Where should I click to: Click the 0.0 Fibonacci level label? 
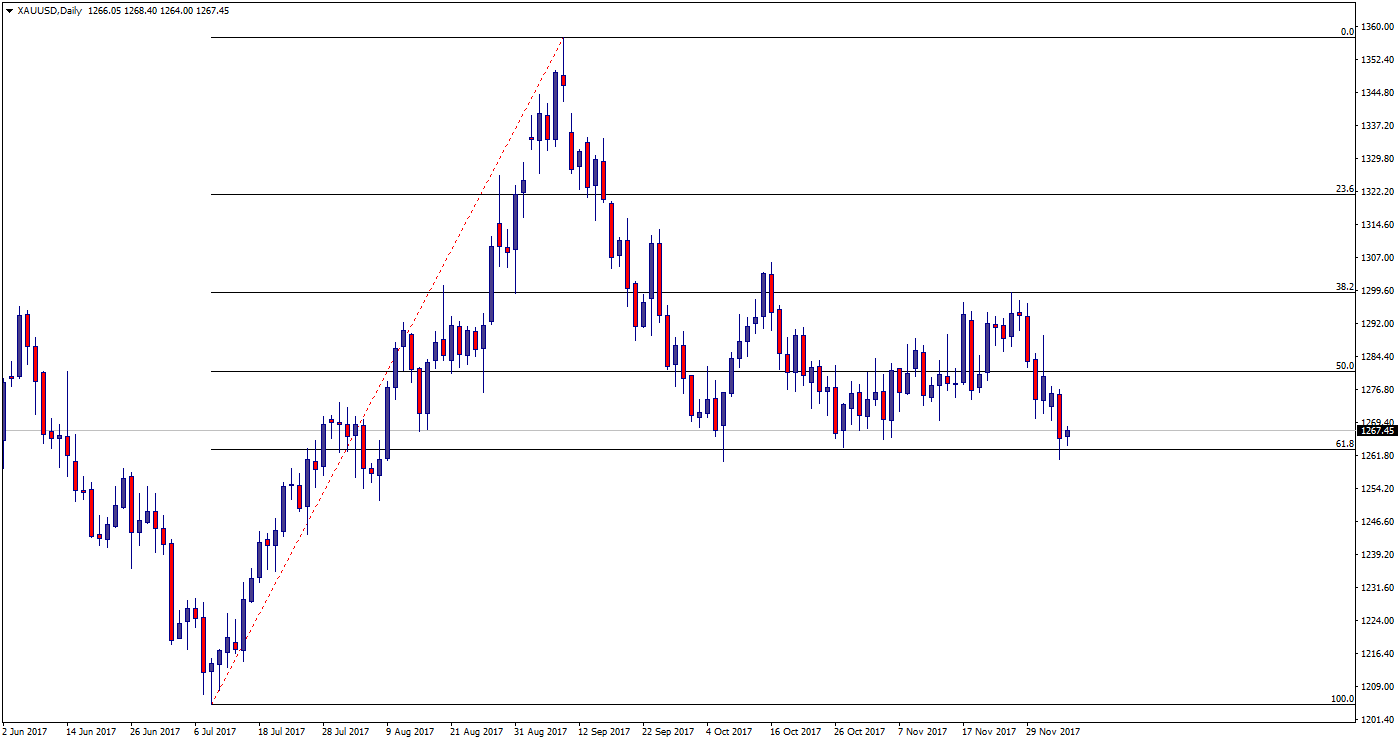tap(1346, 31)
